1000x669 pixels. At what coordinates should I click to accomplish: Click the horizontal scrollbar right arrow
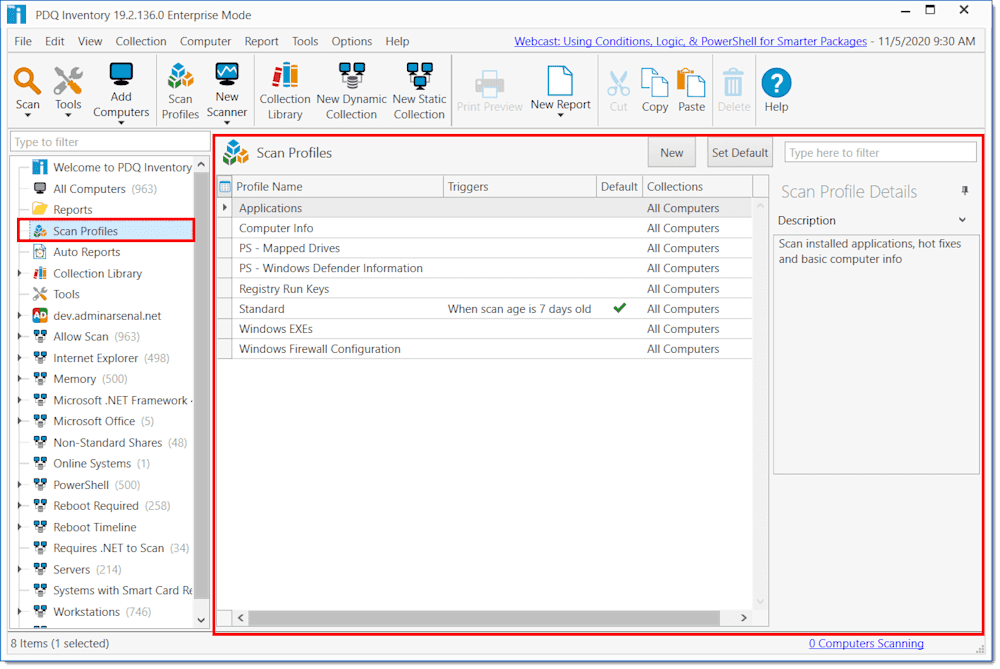tap(743, 617)
